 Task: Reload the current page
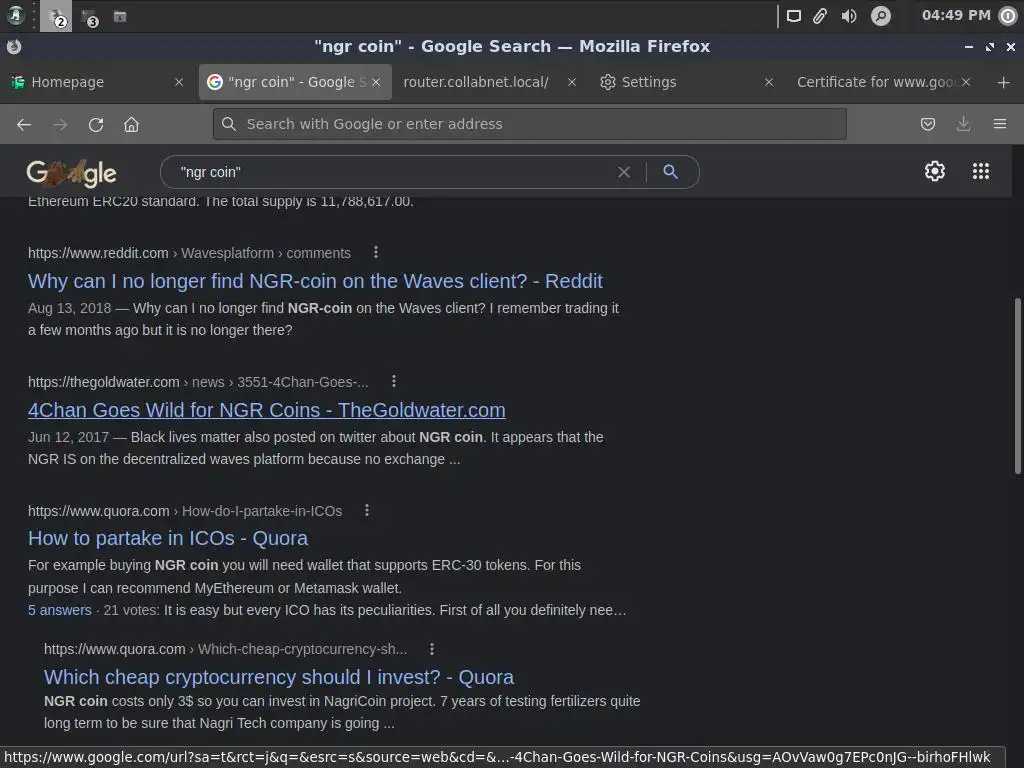[96, 124]
